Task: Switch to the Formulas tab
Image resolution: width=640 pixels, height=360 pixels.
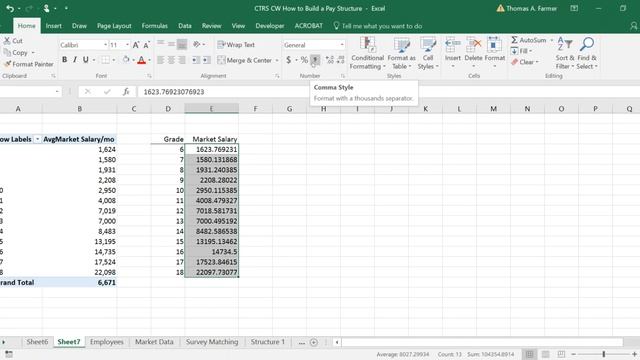Action: pos(155,26)
